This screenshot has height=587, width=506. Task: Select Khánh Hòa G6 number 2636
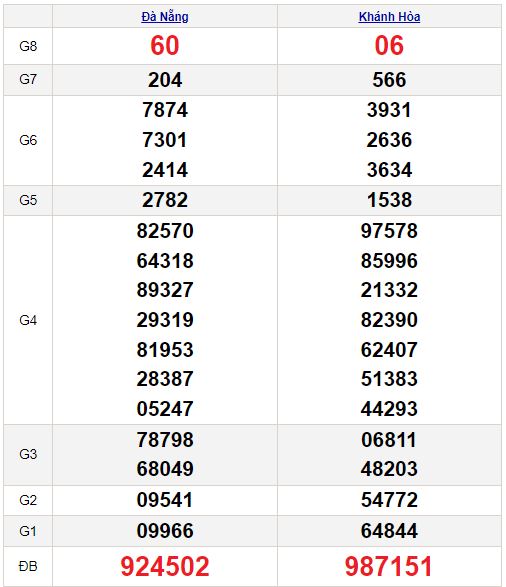point(389,140)
